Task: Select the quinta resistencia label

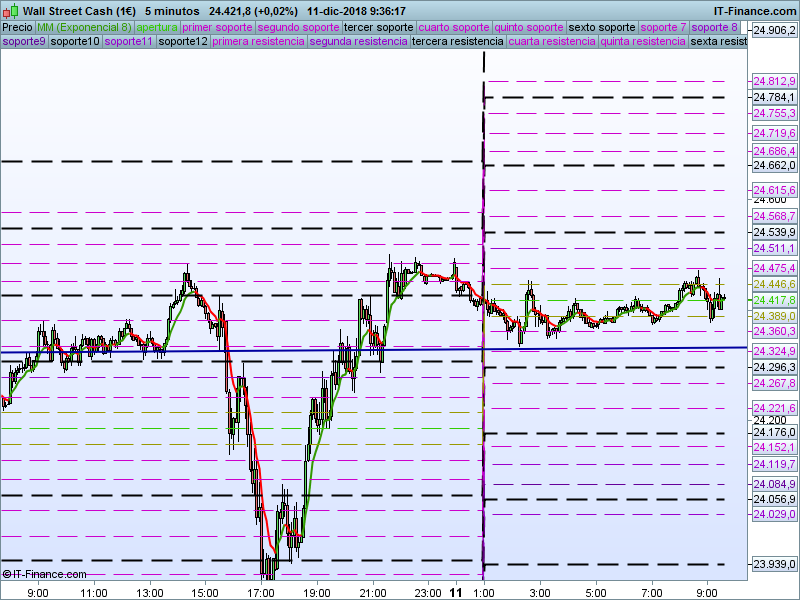Action: (643, 41)
